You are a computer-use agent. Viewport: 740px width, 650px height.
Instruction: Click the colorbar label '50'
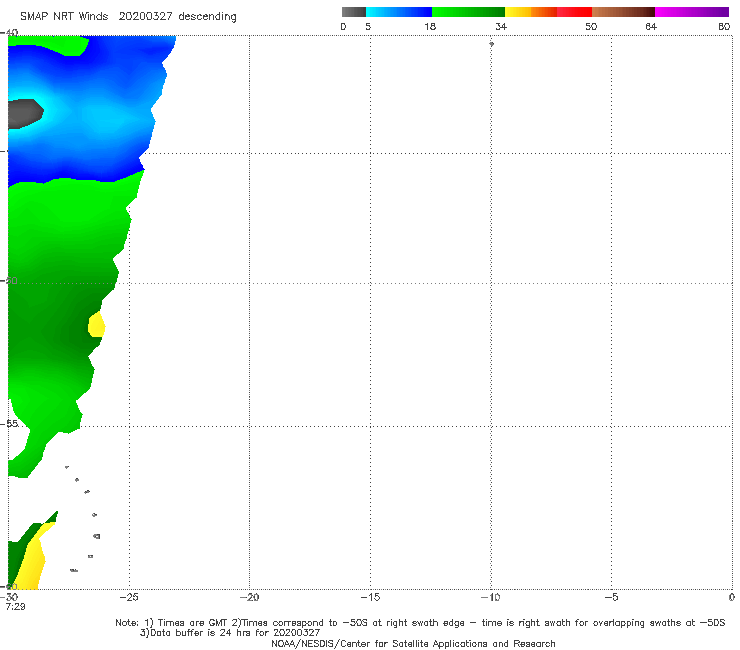click(591, 27)
